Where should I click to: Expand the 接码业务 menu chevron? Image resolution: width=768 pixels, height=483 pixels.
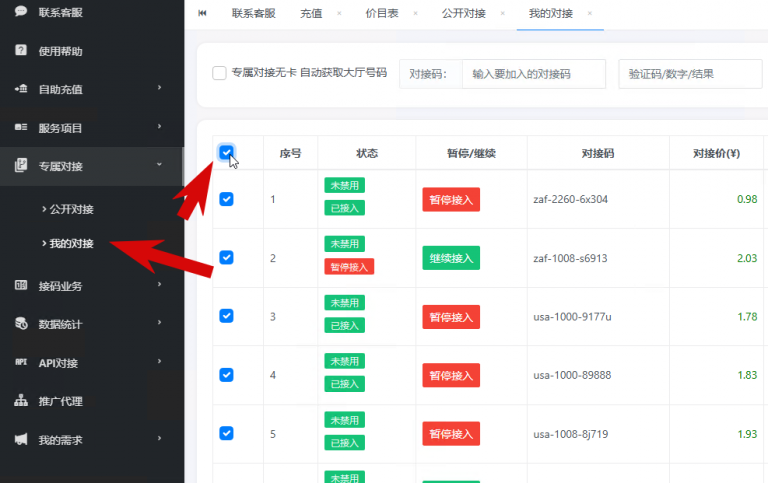point(159,284)
